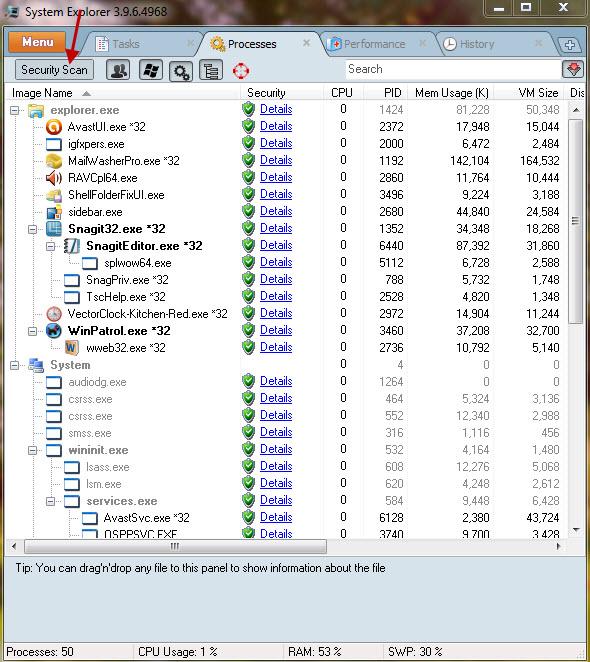Sort by the Security column header
The width and height of the screenshot is (590, 662).
(281, 93)
